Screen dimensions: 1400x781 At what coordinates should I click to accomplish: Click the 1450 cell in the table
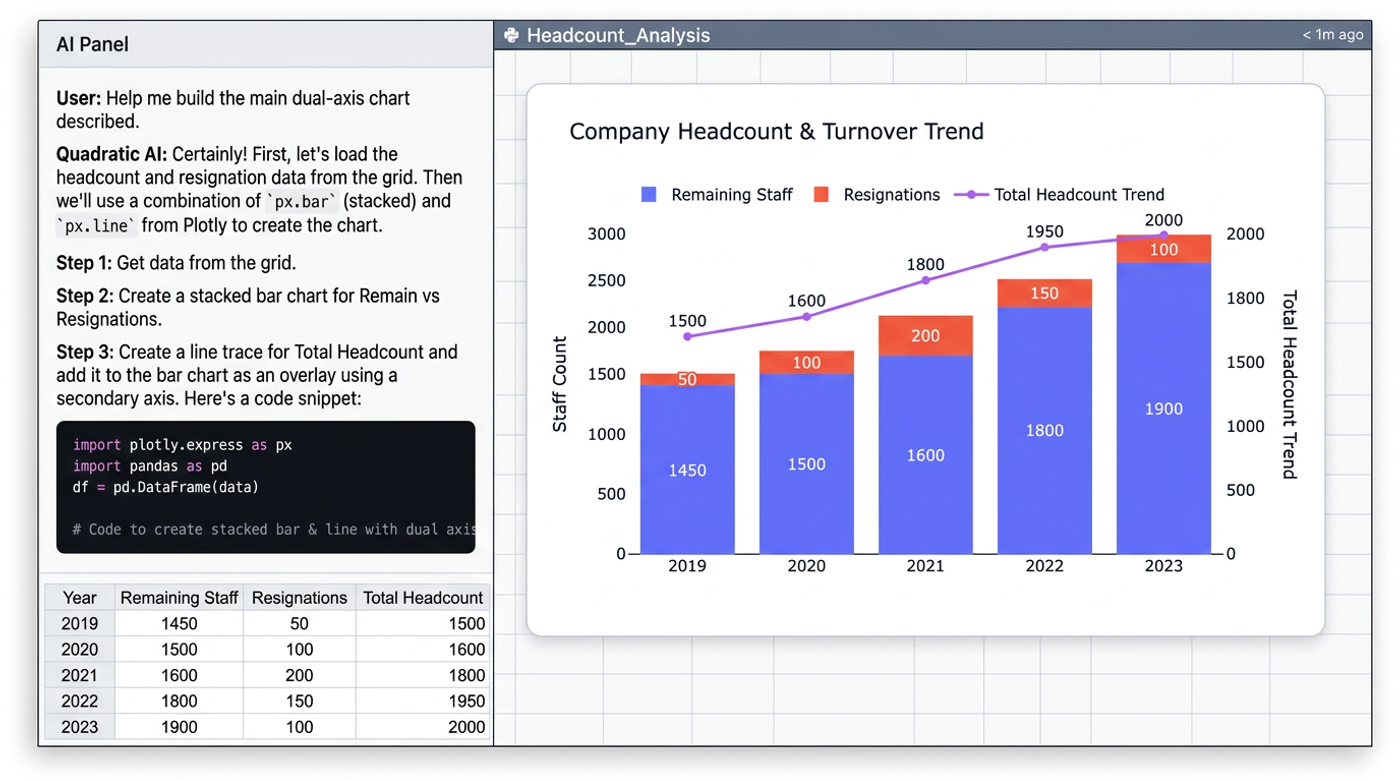179,624
